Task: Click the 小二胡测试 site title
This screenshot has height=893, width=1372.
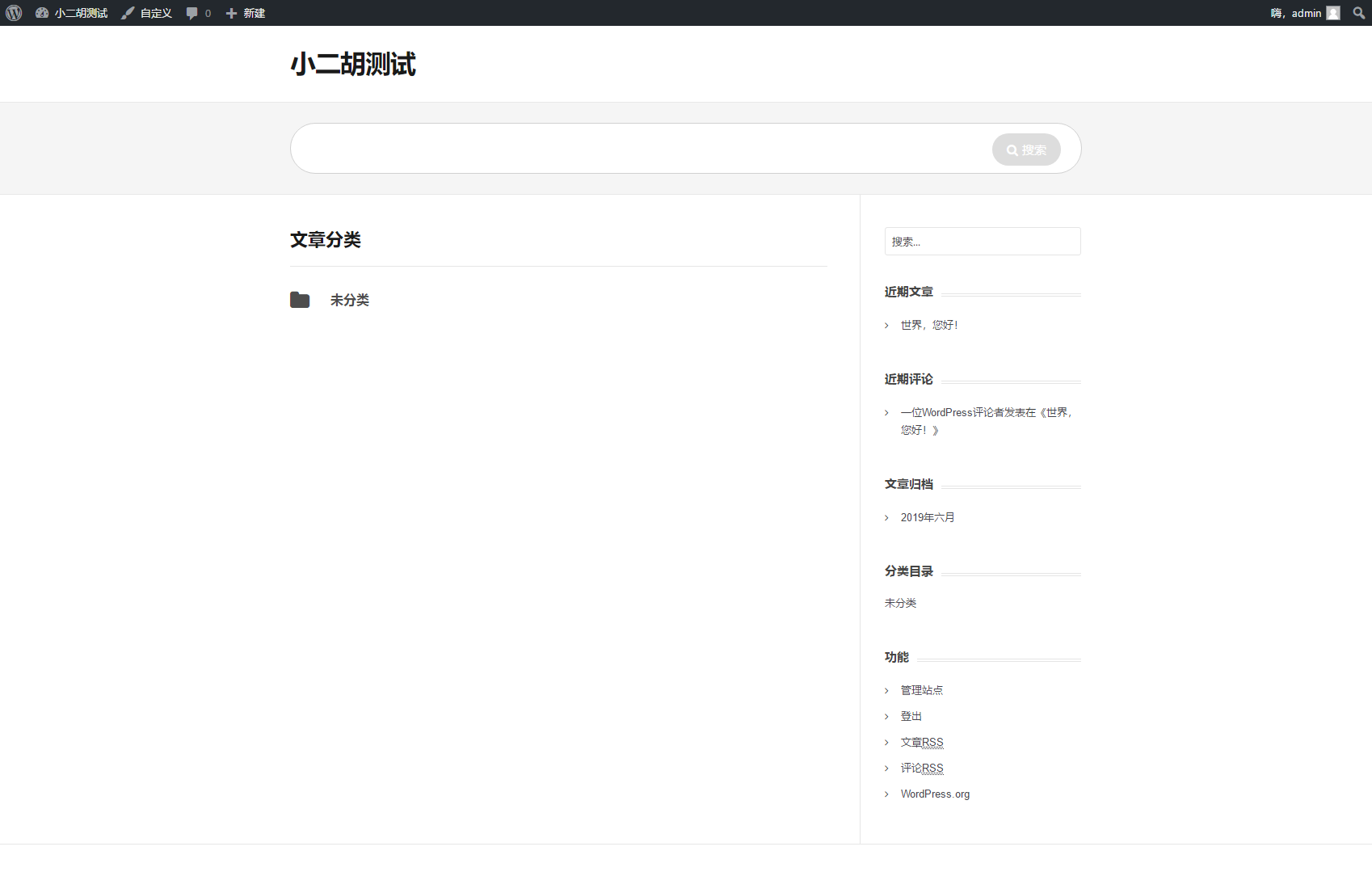Action: click(353, 65)
